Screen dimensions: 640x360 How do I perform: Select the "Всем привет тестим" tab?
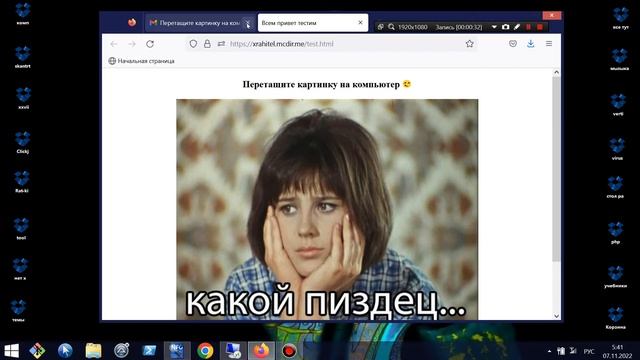click(313, 23)
